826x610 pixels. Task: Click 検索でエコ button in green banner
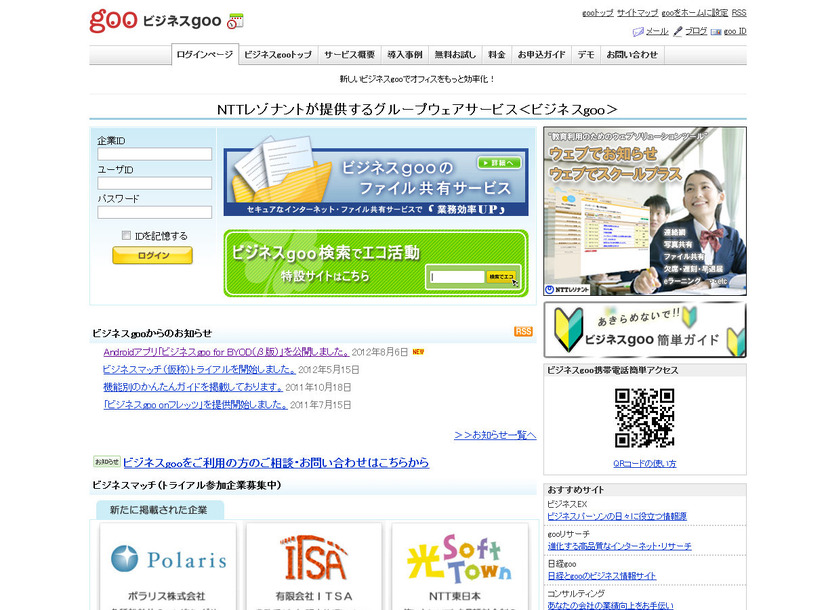point(501,277)
